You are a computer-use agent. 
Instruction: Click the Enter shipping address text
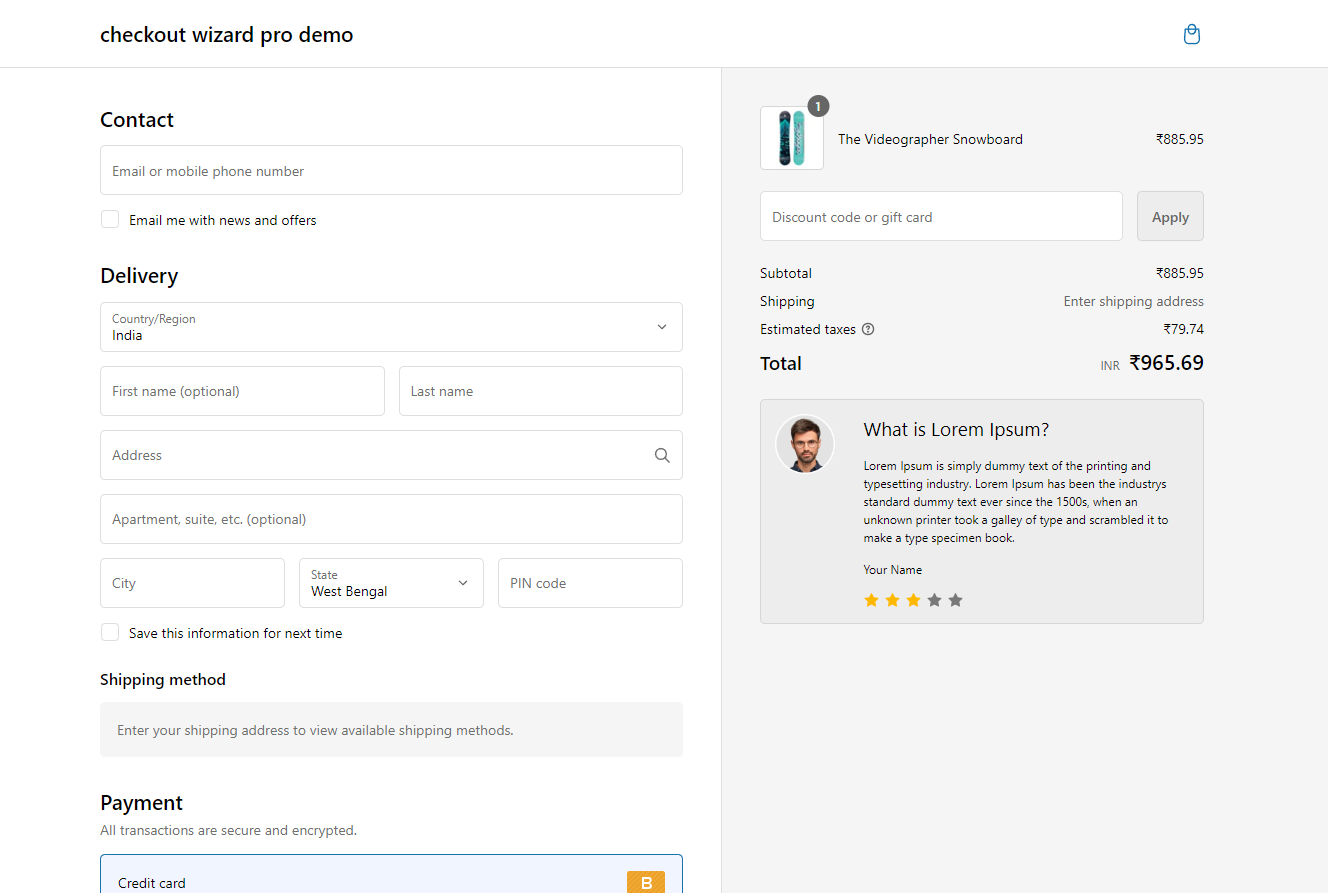tap(1134, 301)
